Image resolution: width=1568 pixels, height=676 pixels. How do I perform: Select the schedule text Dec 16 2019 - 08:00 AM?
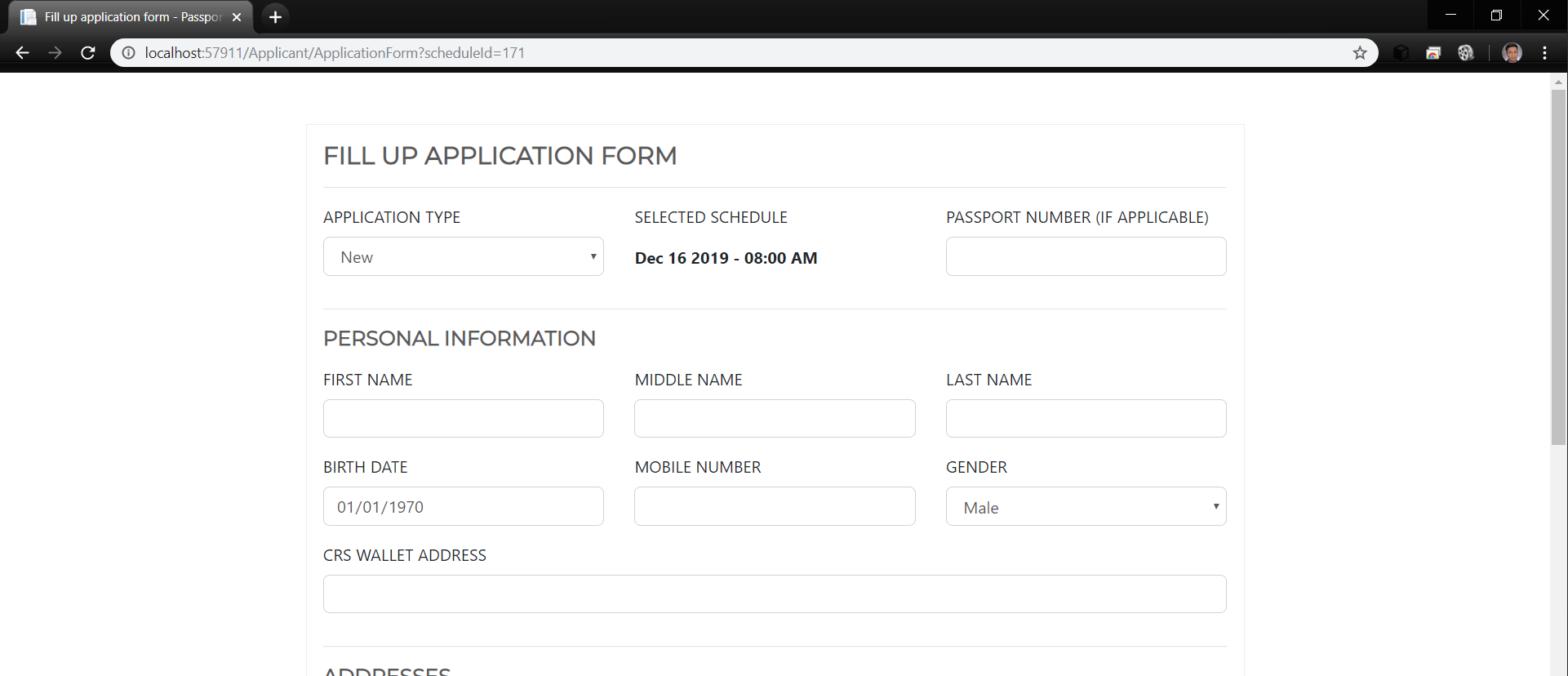coord(726,258)
